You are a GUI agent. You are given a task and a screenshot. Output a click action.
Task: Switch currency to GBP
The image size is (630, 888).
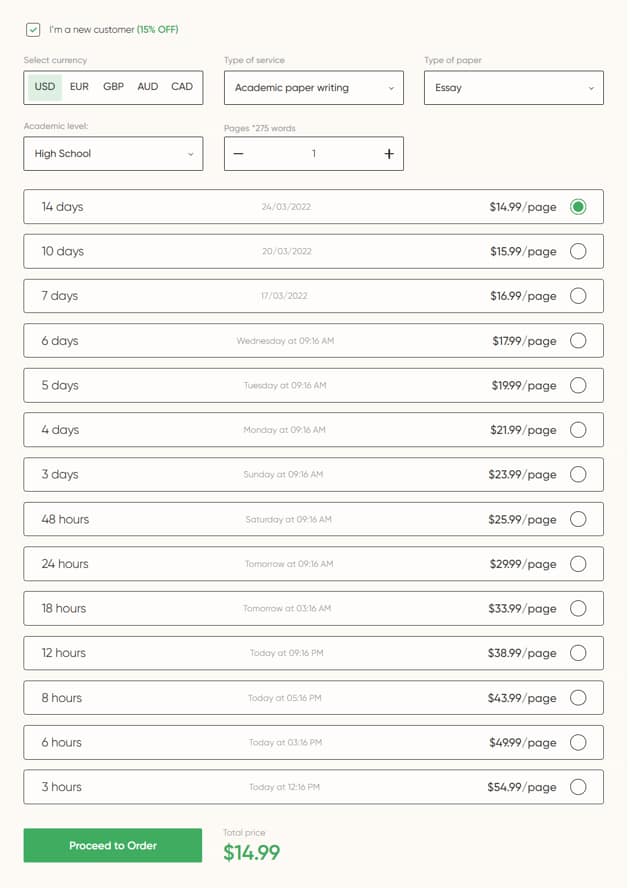point(113,87)
